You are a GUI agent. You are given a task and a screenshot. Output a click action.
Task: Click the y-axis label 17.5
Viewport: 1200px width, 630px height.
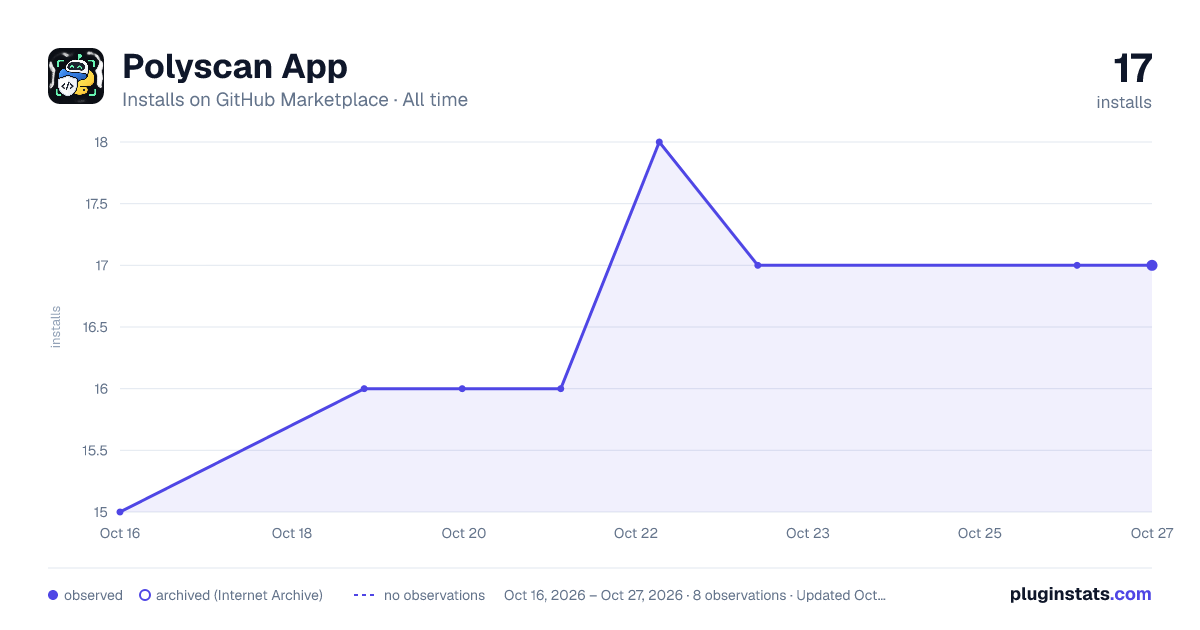pos(96,204)
